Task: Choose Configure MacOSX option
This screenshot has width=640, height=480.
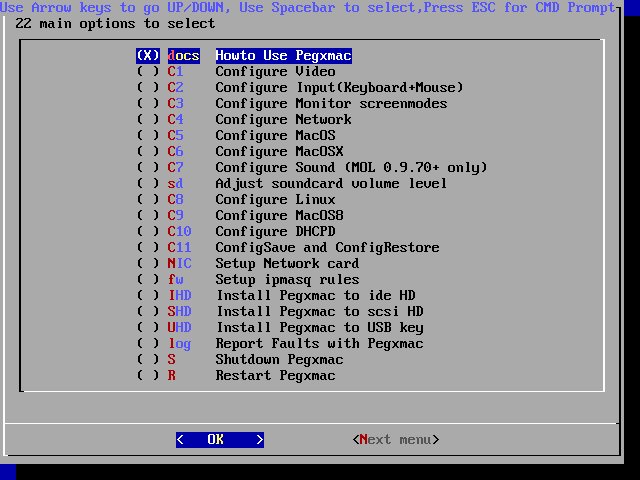Action: coord(280,151)
